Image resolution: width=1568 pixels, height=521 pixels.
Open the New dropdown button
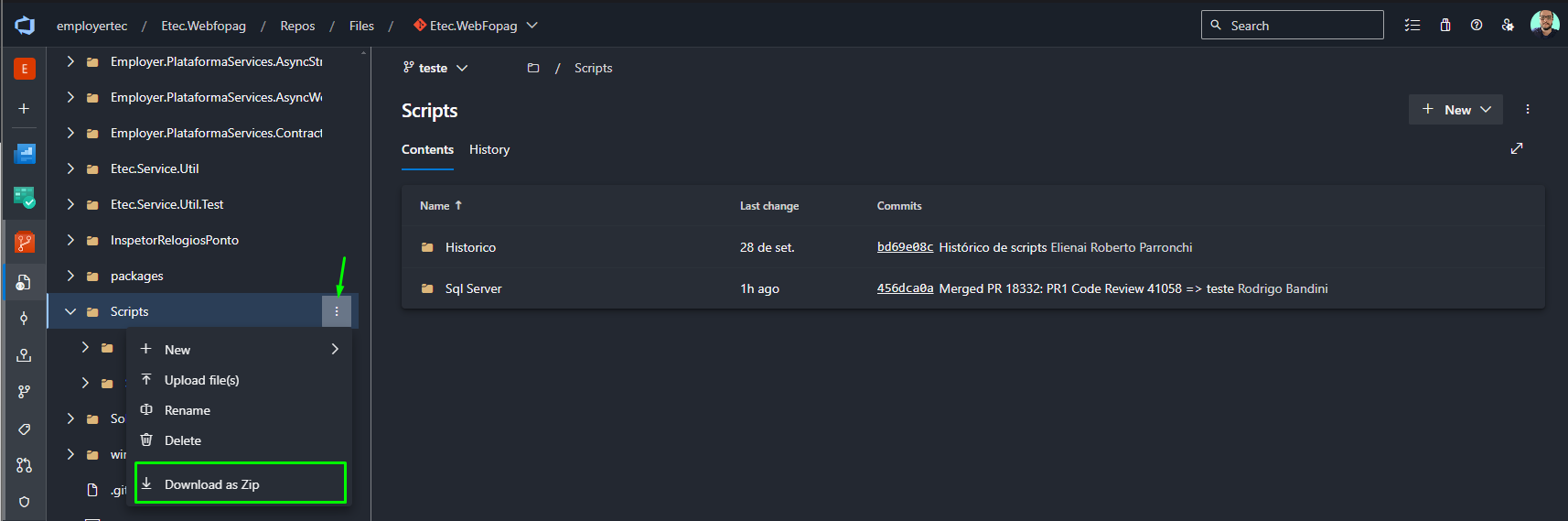(1456, 110)
